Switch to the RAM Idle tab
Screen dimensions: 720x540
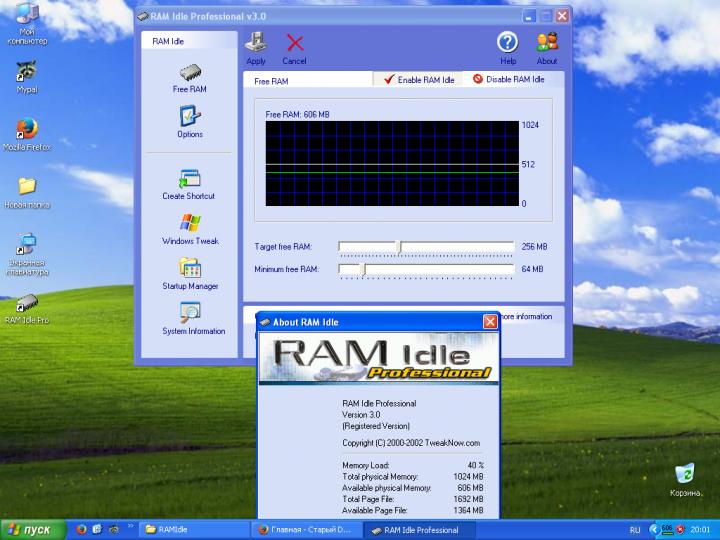point(168,42)
